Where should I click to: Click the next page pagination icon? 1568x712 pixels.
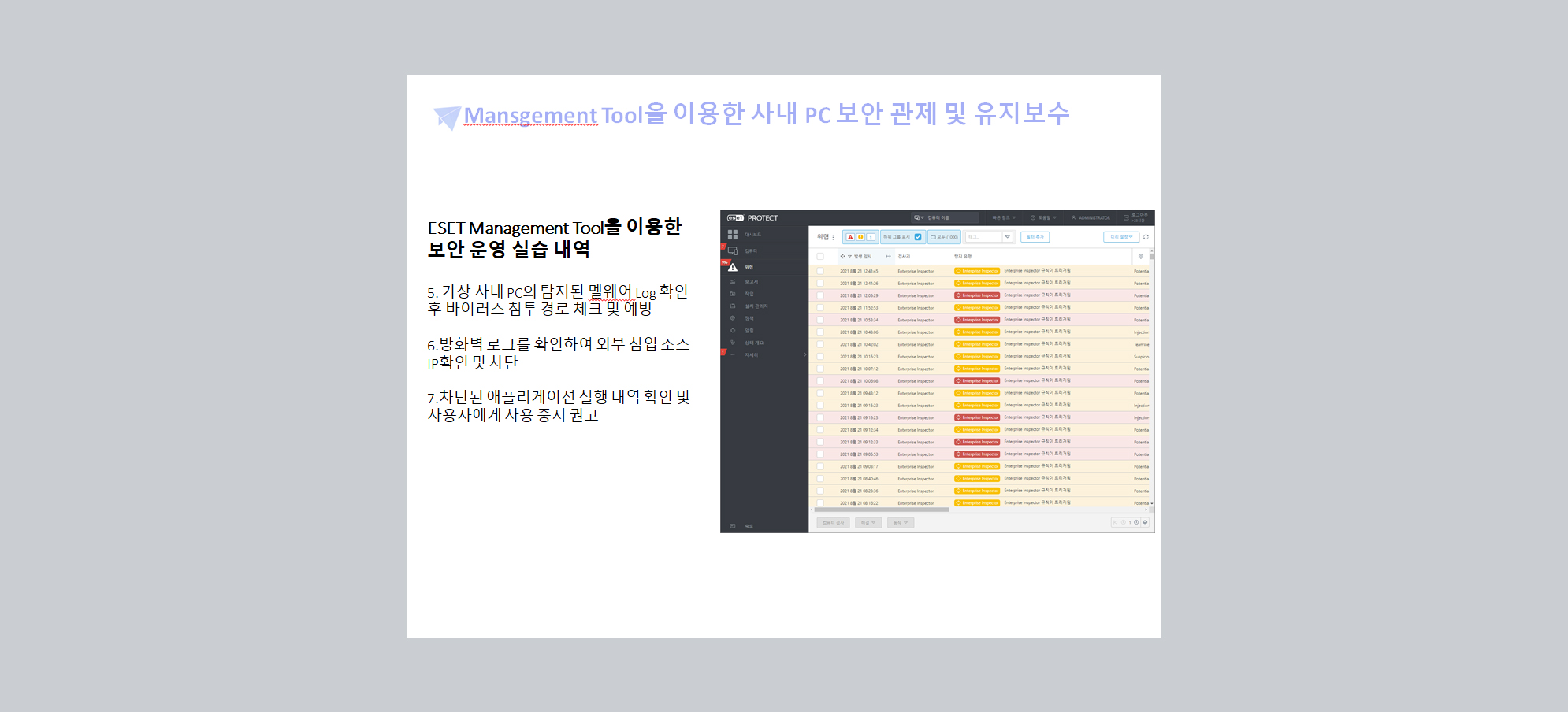coord(1136,522)
